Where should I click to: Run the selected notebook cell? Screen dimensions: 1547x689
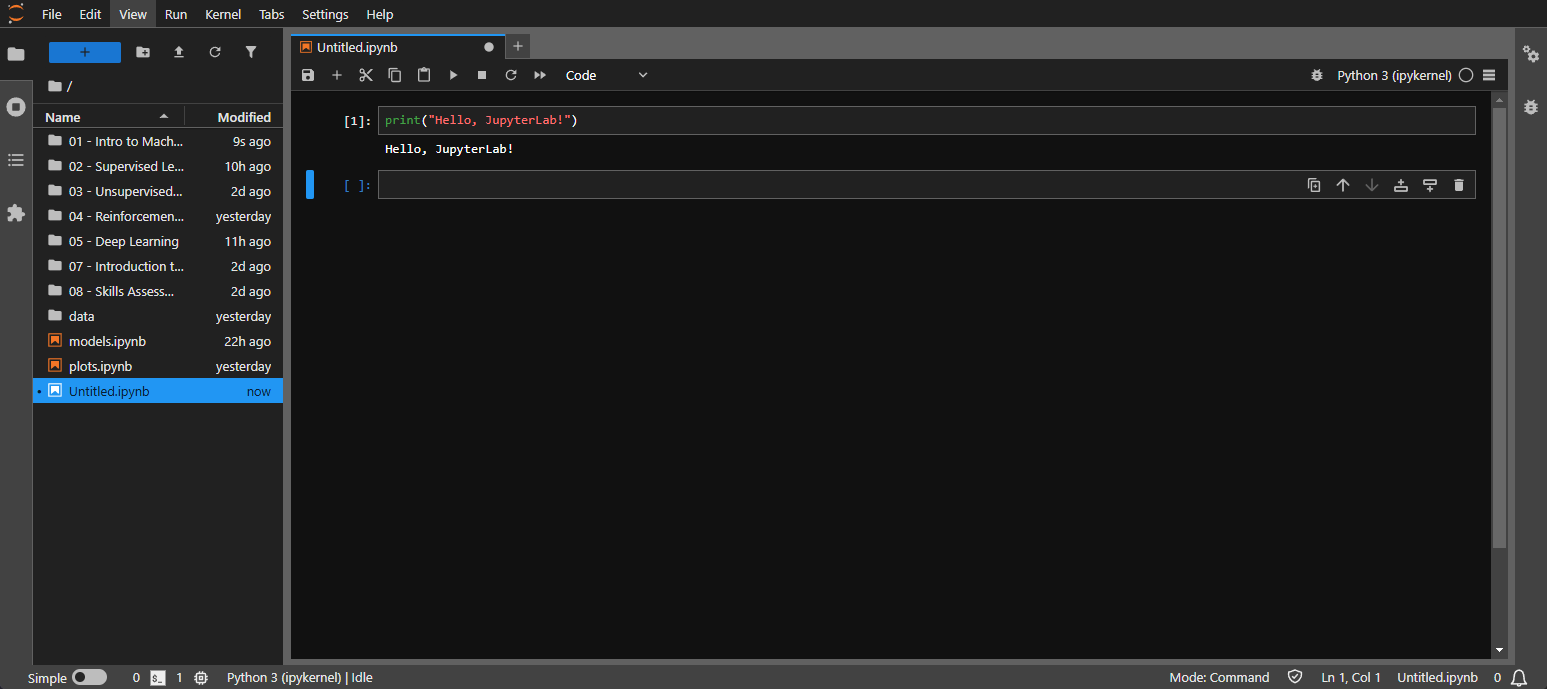pyautogui.click(x=453, y=75)
